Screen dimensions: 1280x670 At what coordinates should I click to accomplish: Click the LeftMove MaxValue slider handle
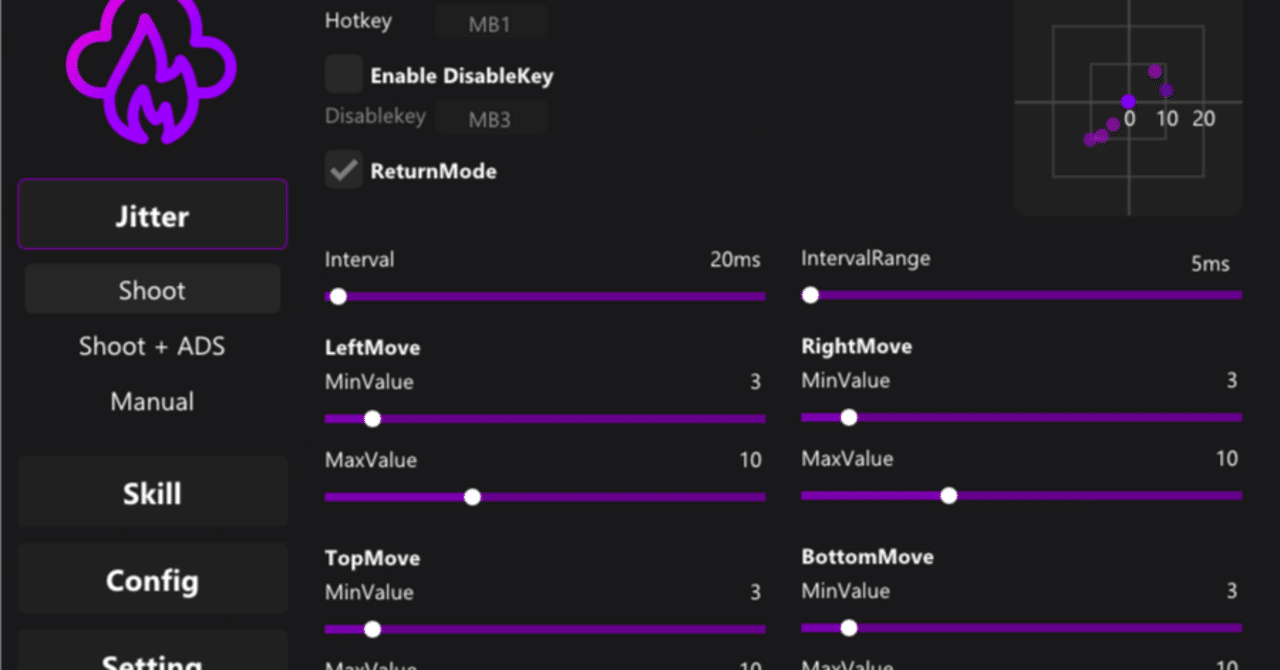pos(472,497)
